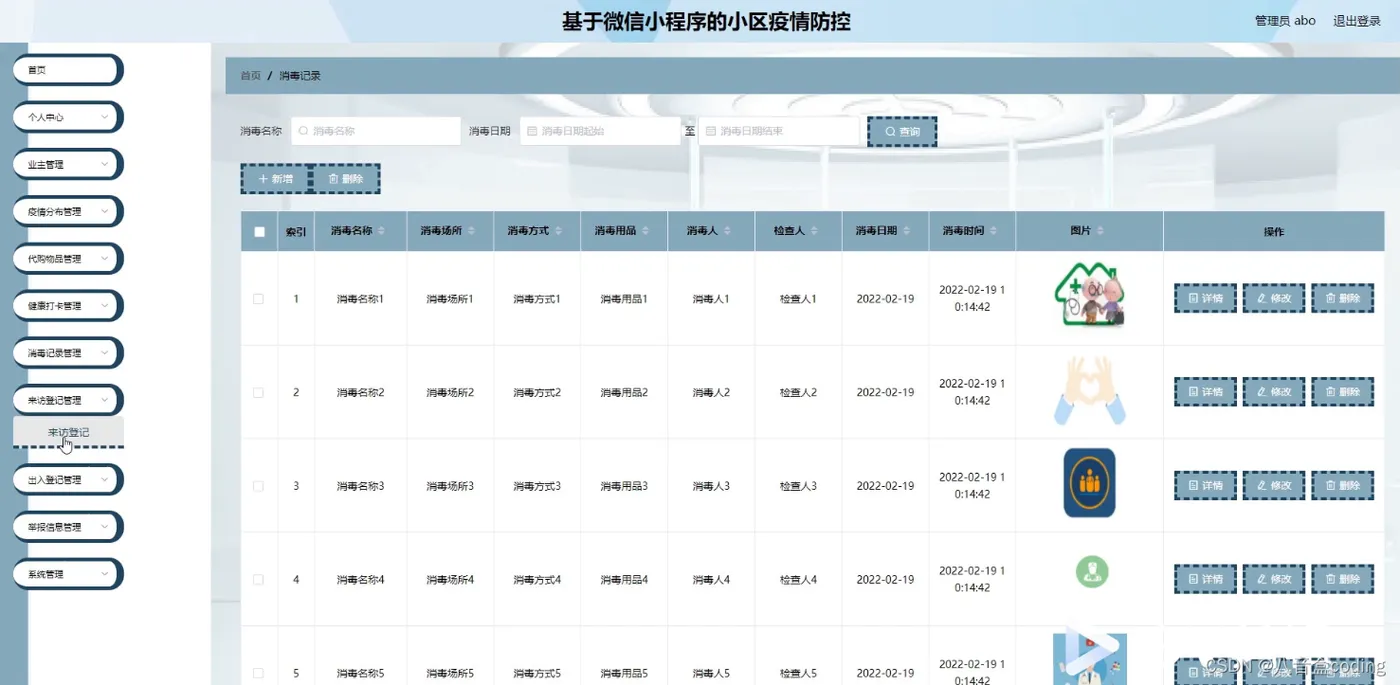Click the 查询 search button
This screenshot has width=1400, height=685.
(x=902, y=132)
